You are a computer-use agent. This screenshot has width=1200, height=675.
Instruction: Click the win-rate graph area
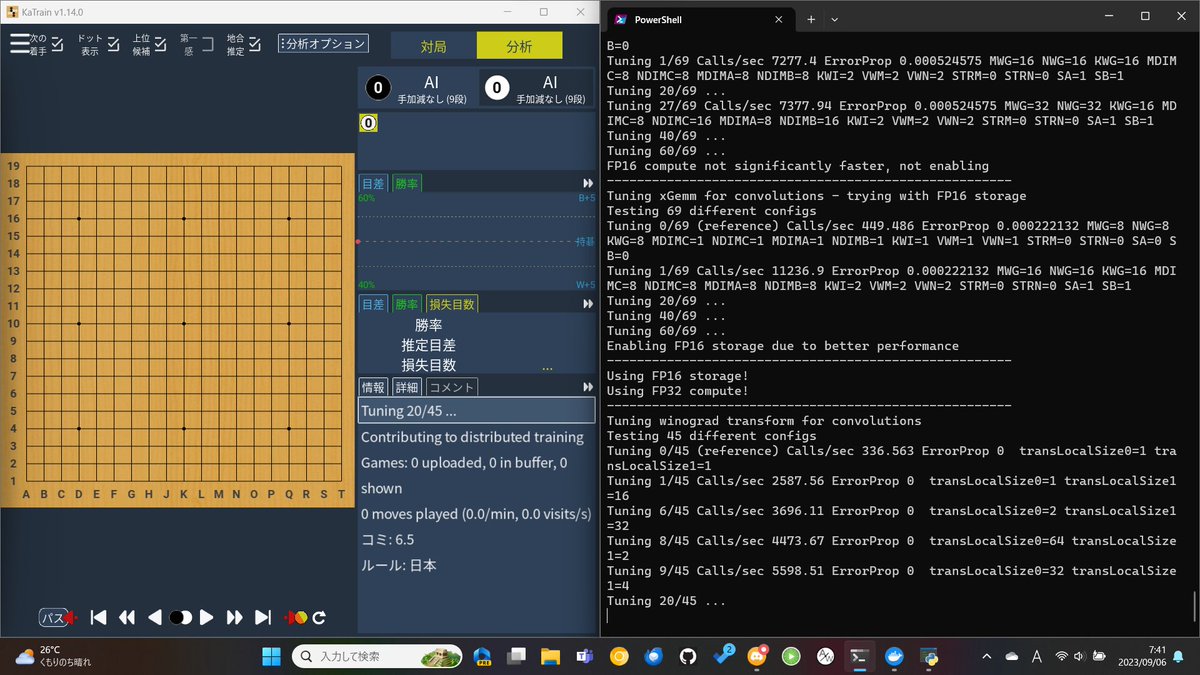coord(476,241)
